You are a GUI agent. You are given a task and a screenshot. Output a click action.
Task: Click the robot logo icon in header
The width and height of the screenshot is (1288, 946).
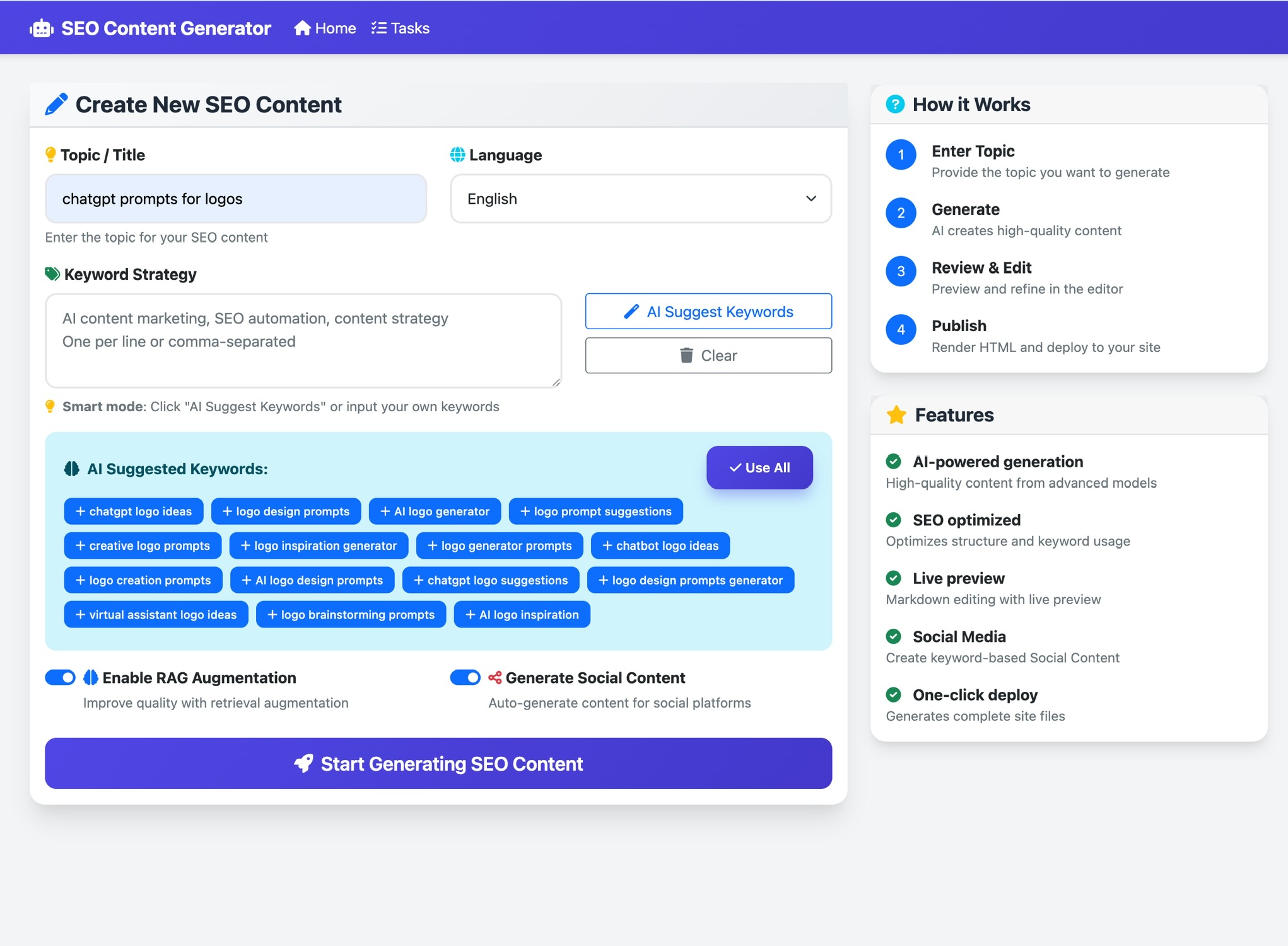point(42,28)
